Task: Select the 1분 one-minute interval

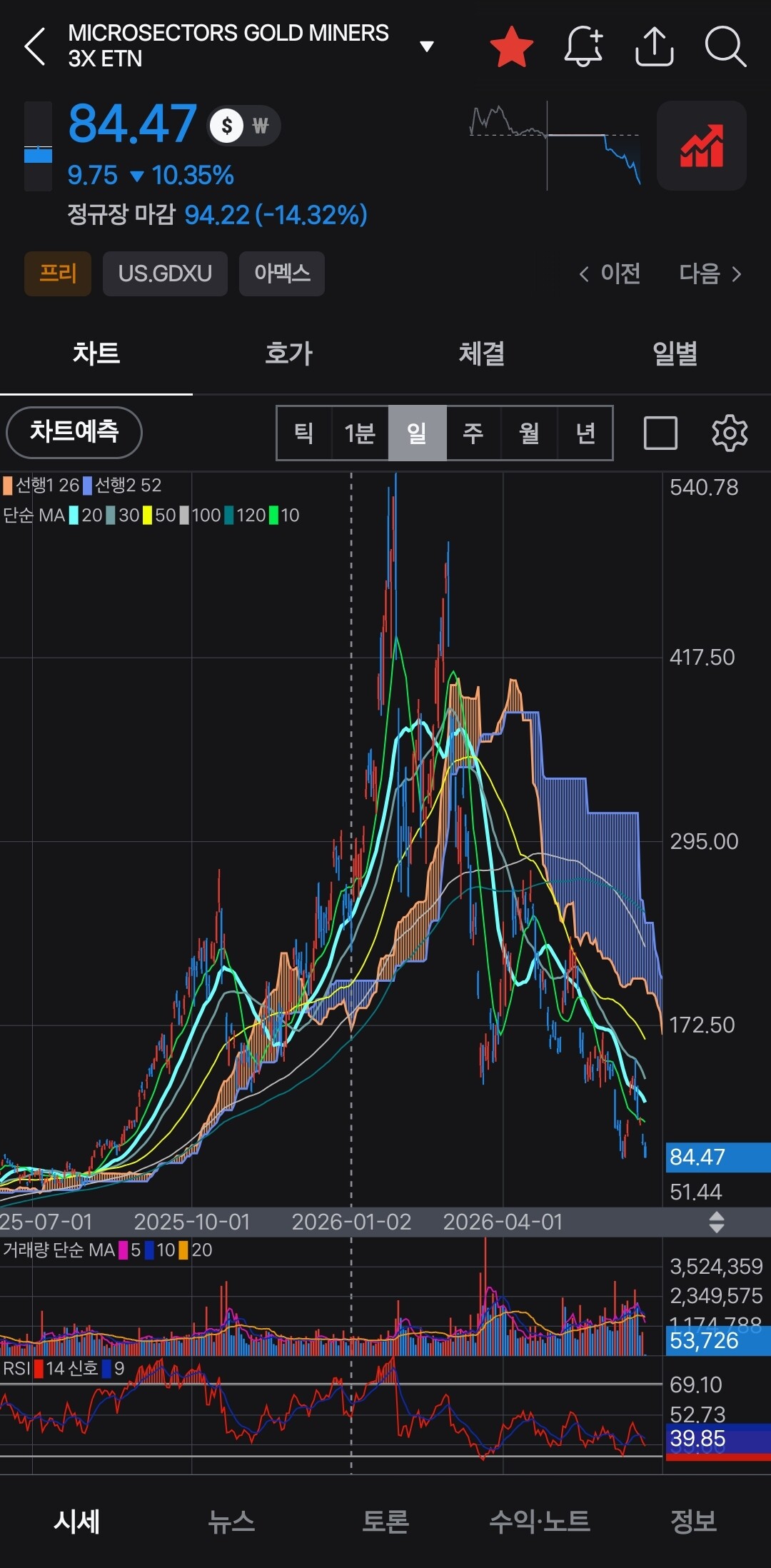Action: point(360,433)
